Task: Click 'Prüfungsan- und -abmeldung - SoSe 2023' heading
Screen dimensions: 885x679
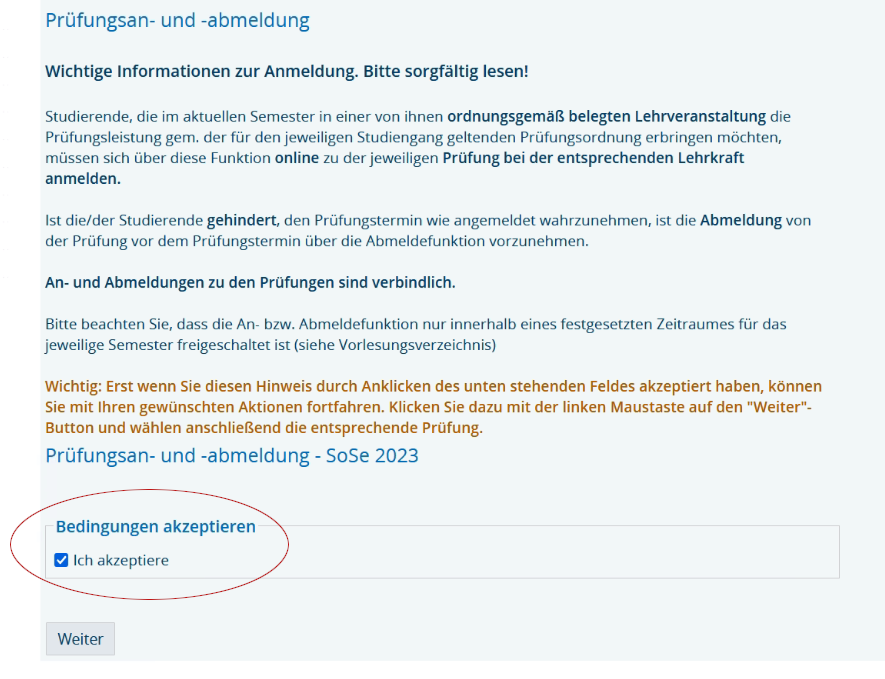Action: pyautogui.click(x=232, y=455)
